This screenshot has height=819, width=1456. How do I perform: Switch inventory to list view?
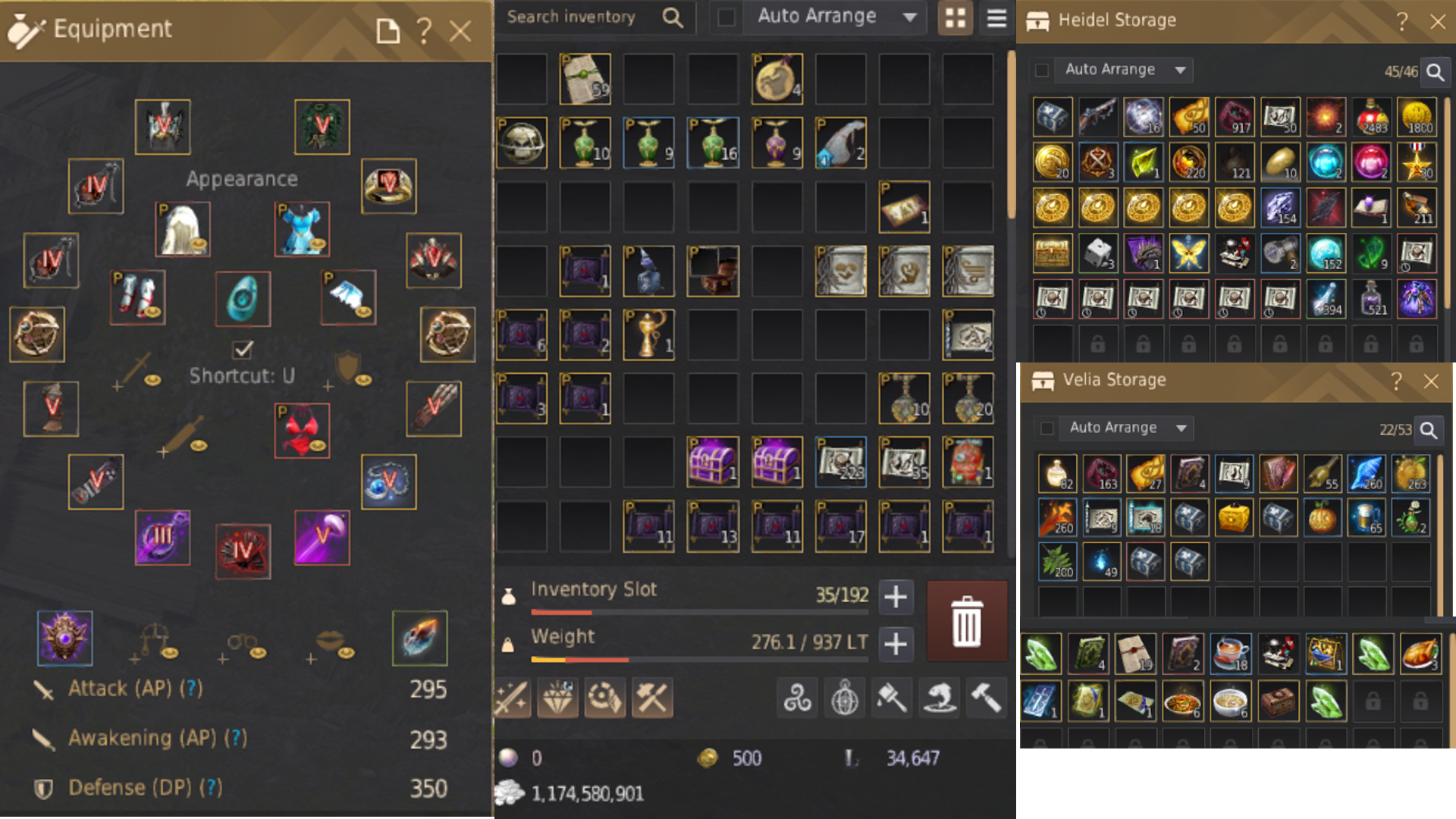point(996,17)
